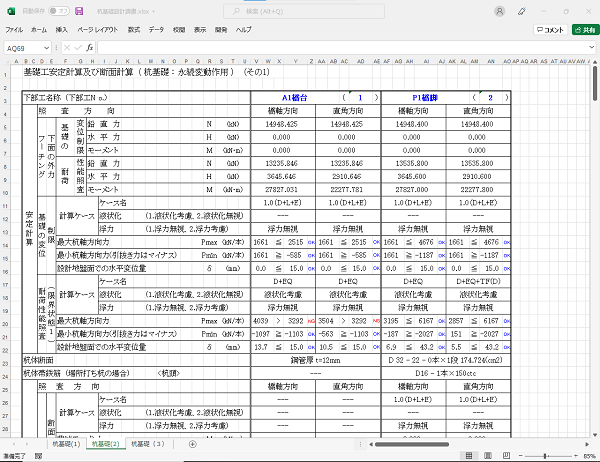Click row header 20

click(x=5, y=324)
